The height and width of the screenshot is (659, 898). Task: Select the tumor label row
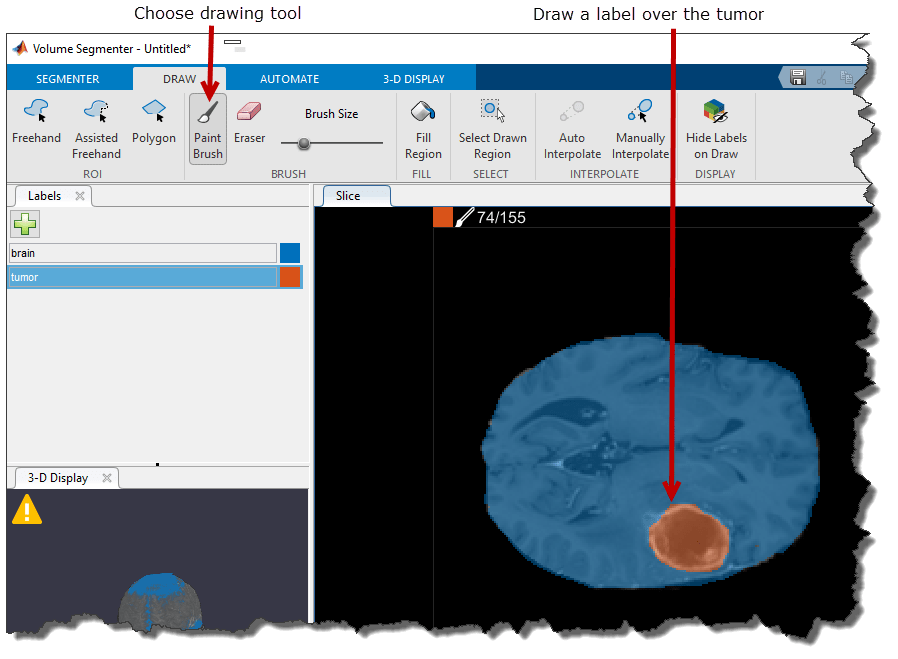(x=155, y=277)
